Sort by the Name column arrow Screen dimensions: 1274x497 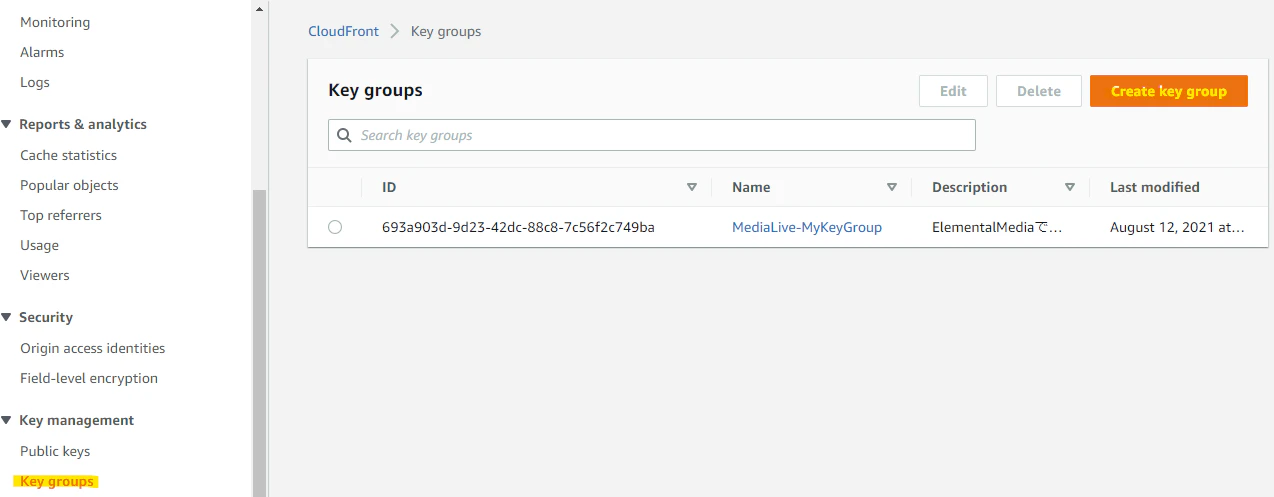pos(892,187)
